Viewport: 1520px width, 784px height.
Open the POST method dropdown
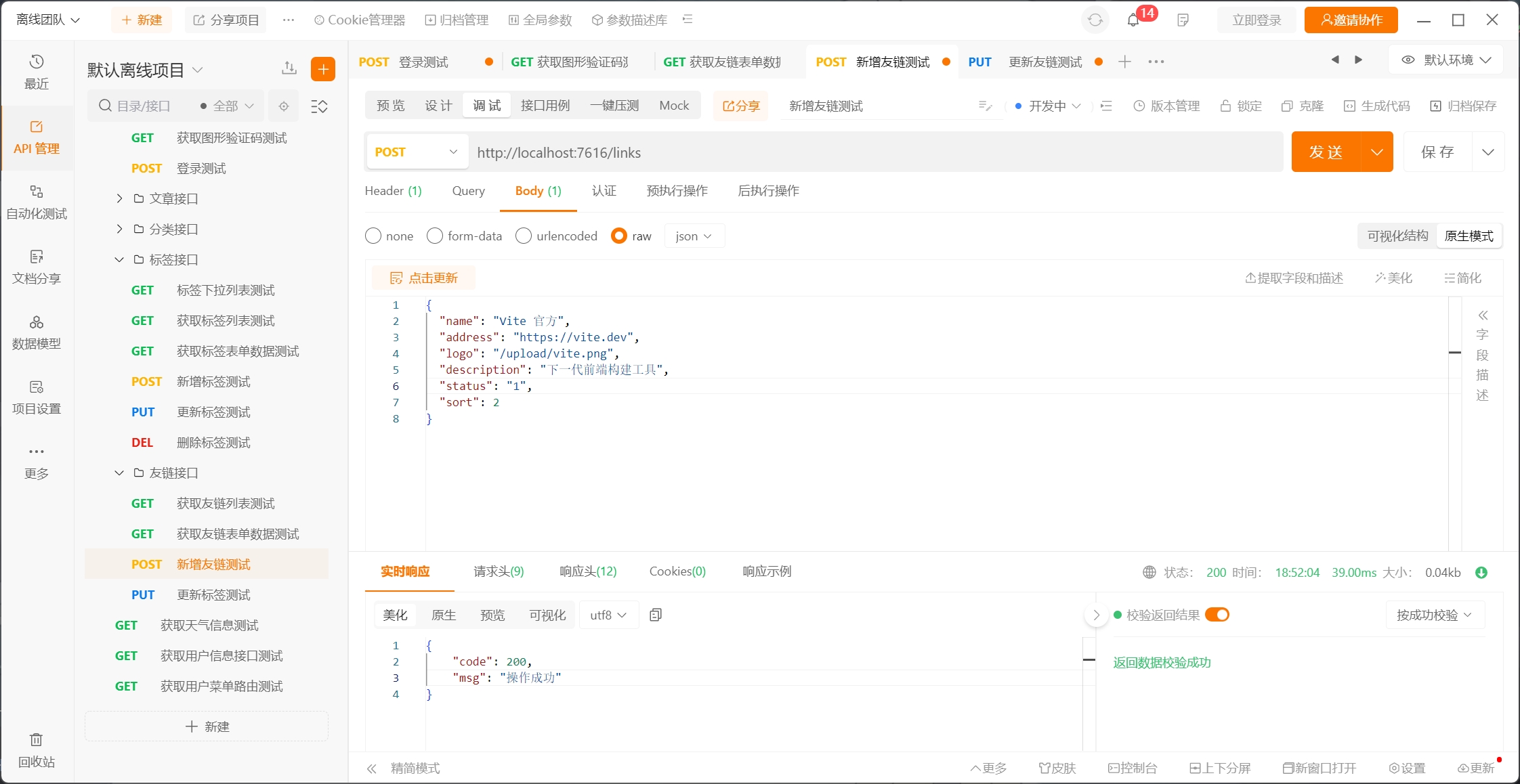(x=416, y=152)
